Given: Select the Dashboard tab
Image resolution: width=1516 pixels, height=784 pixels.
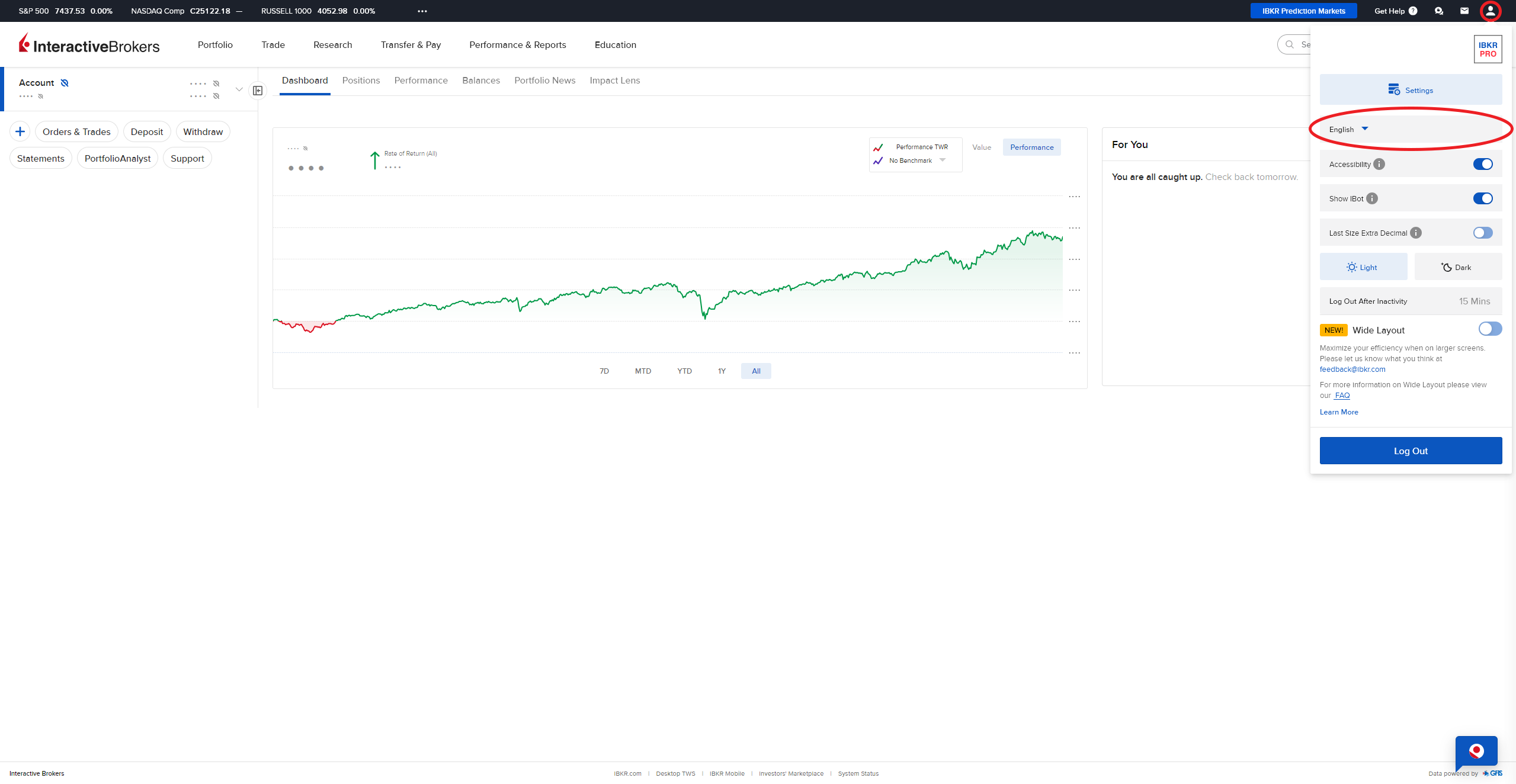Looking at the screenshot, I should (305, 81).
